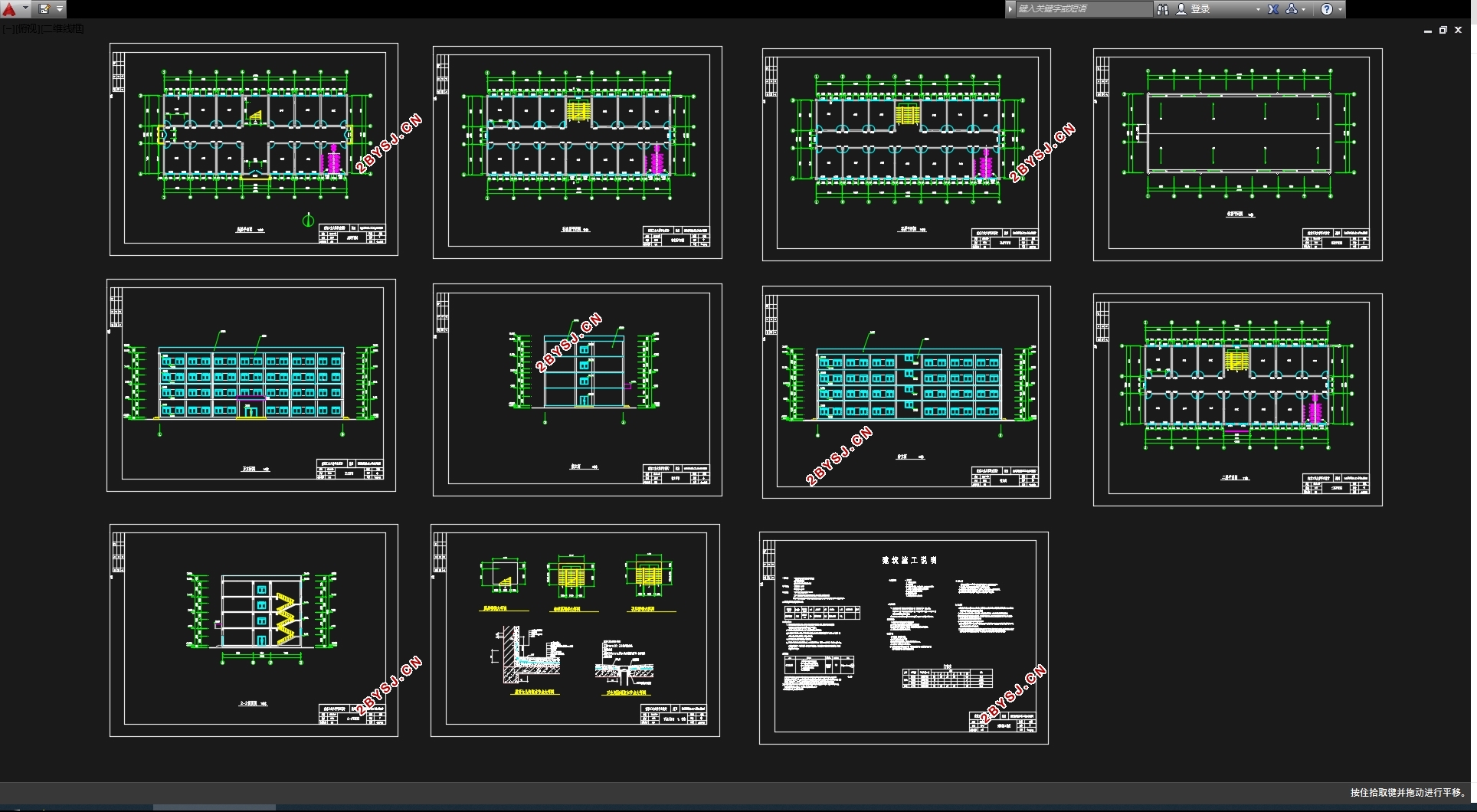The image size is (1477, 812).
Task: Expand the 登录 sign-in dropdown arrow
Action: click(x=1258, y=9)
